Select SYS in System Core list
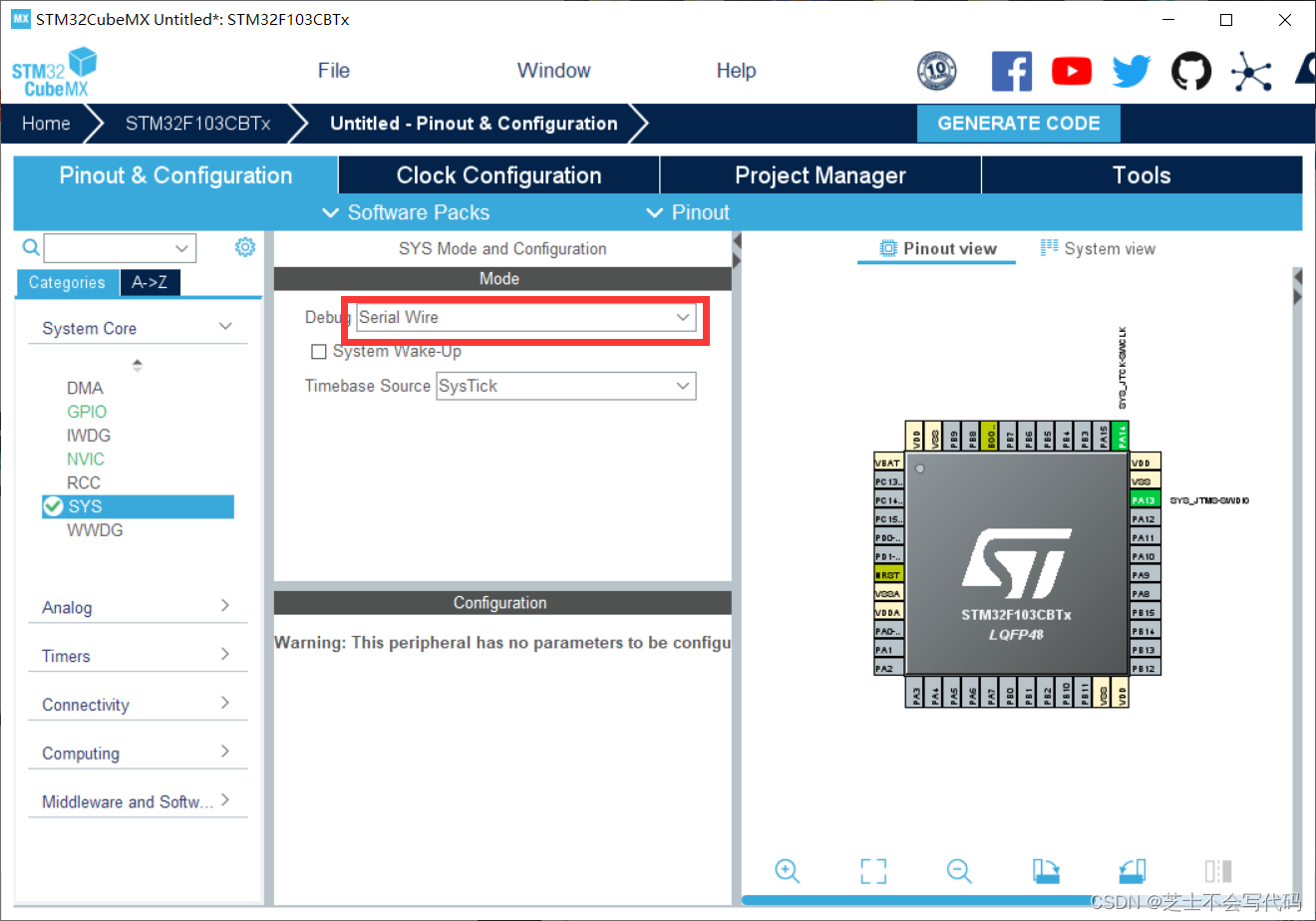 (138, 506)
